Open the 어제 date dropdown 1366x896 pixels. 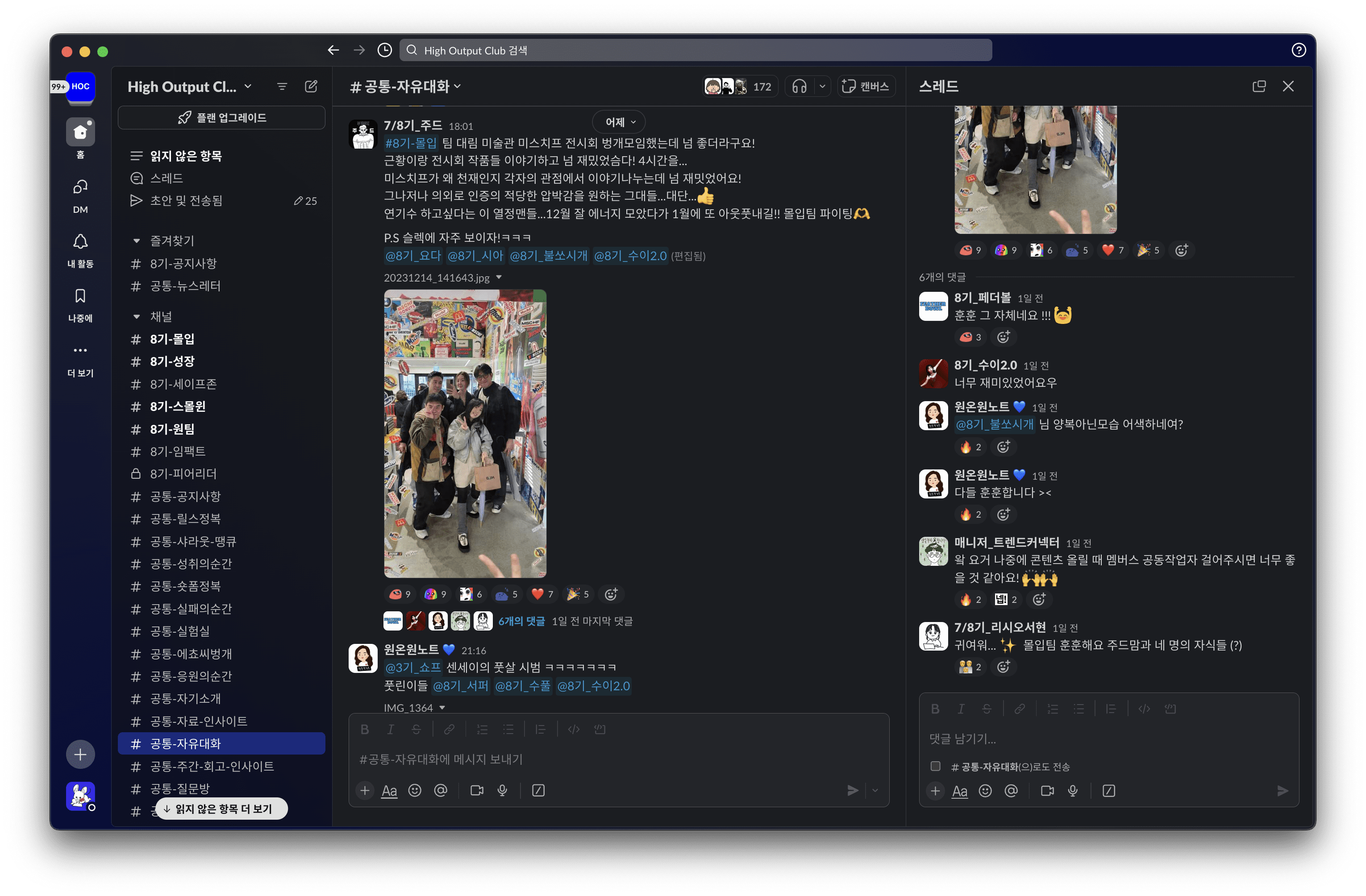620,122
